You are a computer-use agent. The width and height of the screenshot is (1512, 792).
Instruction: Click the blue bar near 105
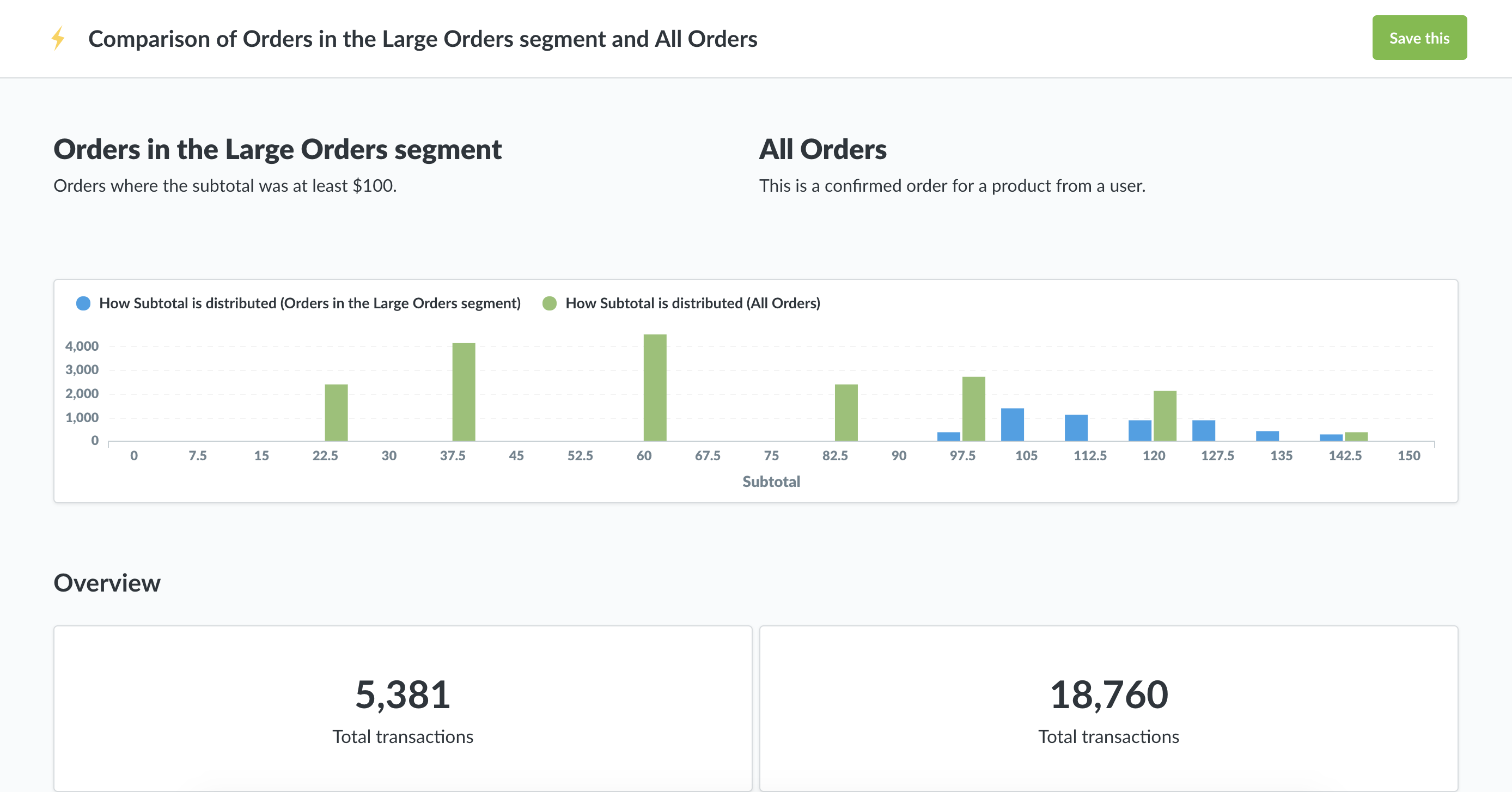click(1012, 424)
